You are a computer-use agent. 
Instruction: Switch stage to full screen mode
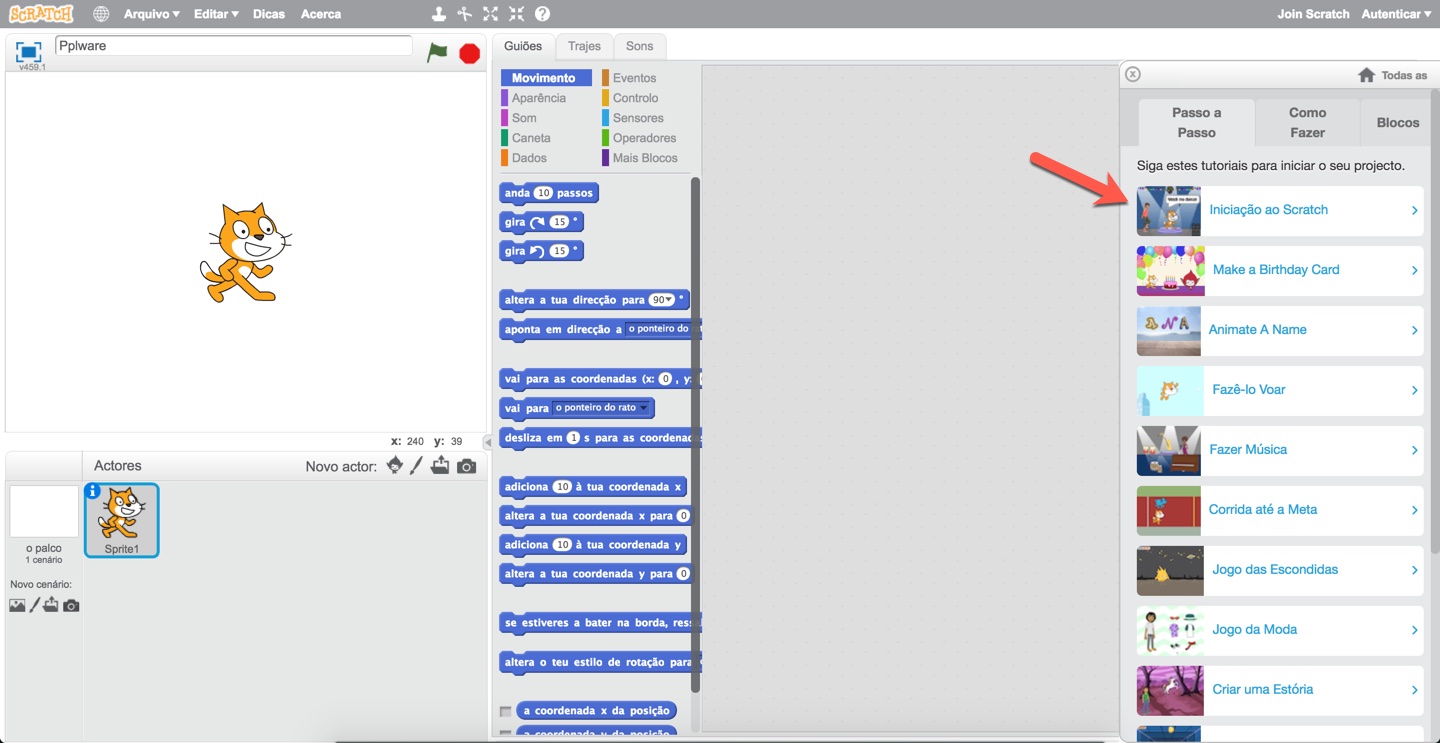pos(29,52)
